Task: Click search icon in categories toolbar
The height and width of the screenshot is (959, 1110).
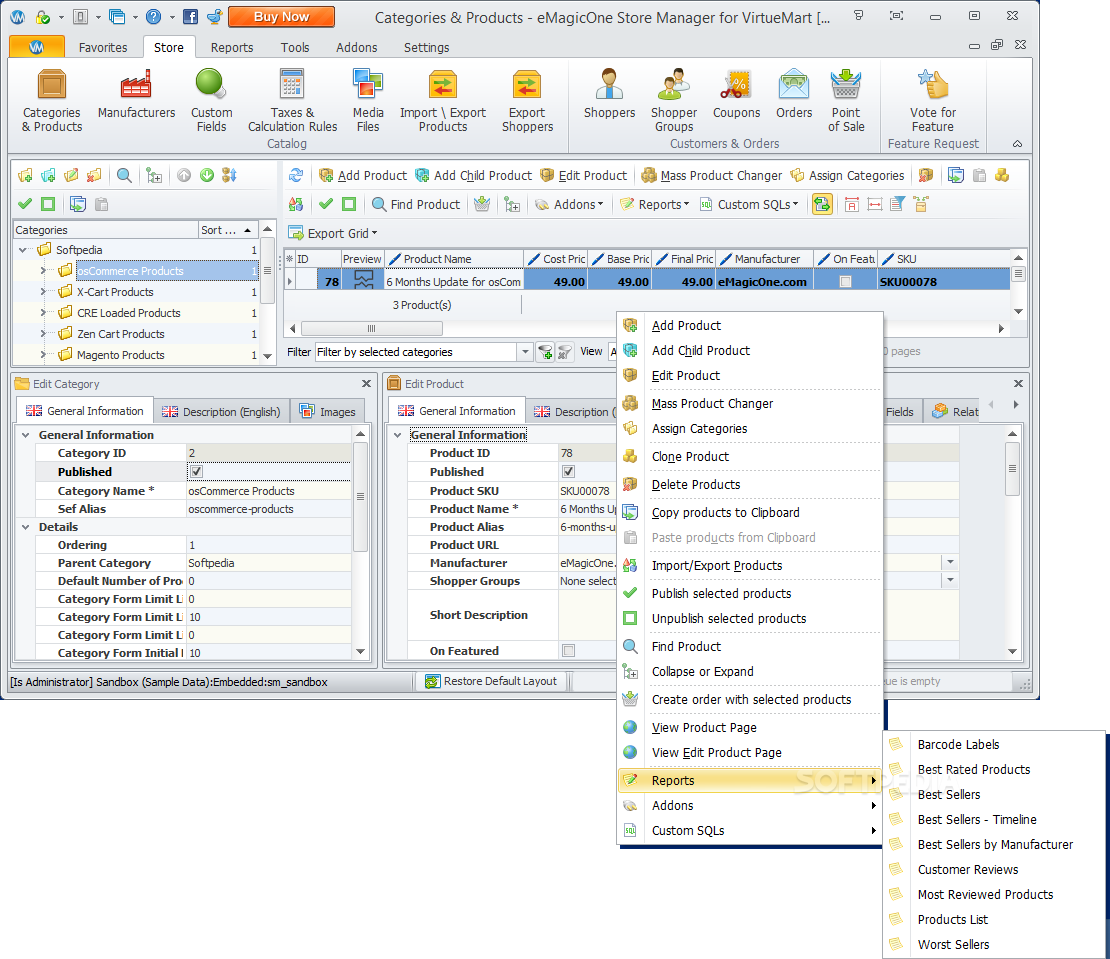Action: [x=124, y=175]
